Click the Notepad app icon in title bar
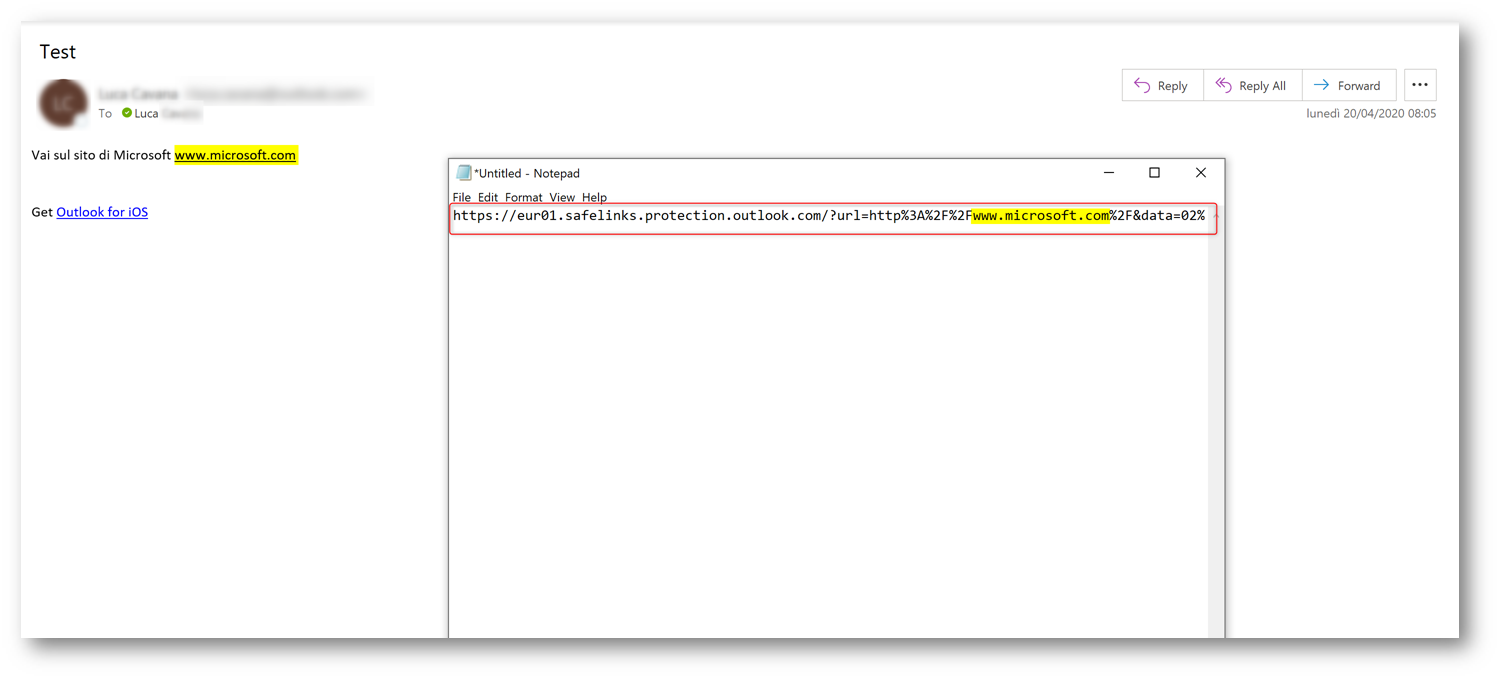The image size is (1501, 680). click(464, 173)
